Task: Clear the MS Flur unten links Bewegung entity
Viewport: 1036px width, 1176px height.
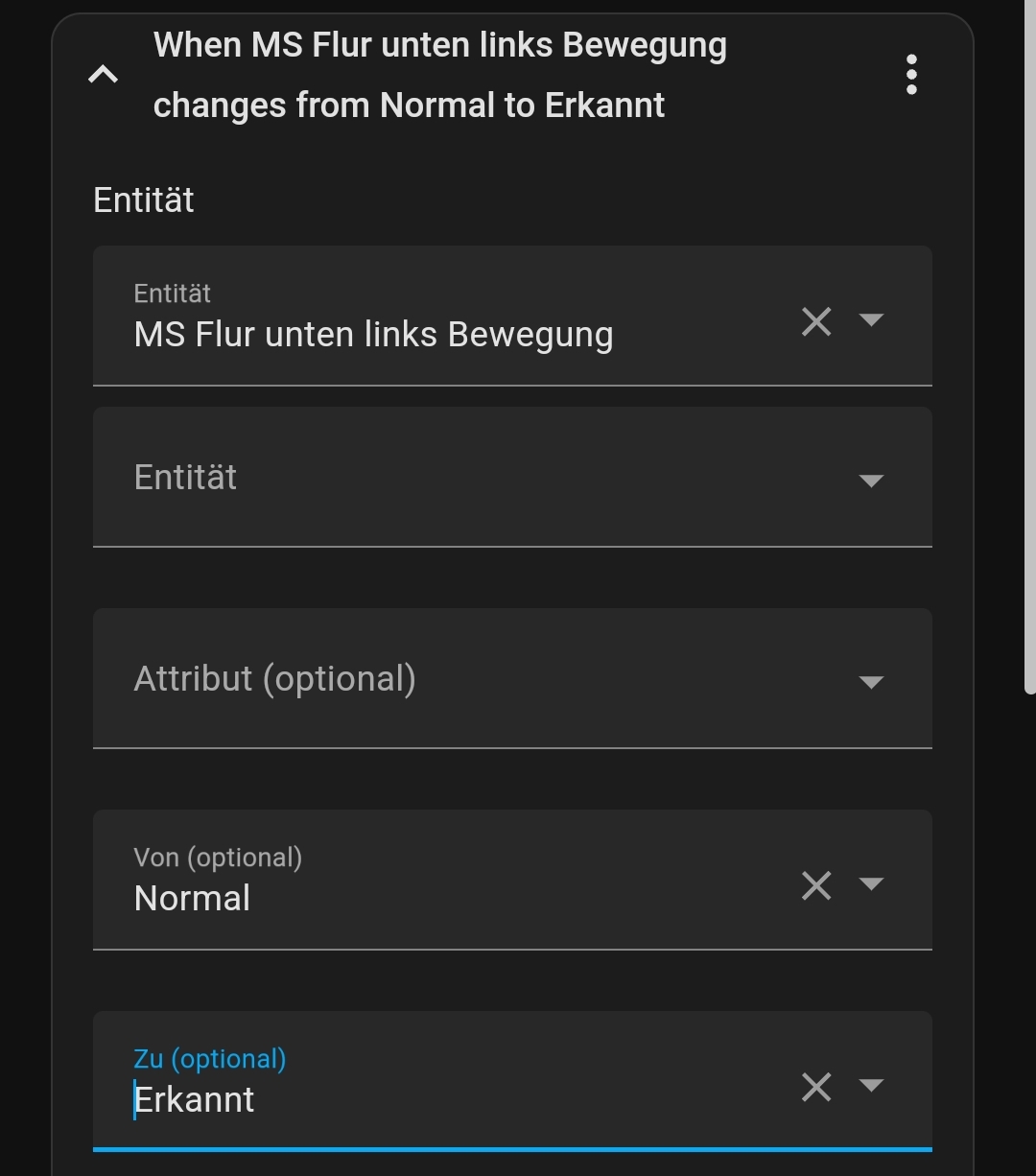Action: coord(816,321)
